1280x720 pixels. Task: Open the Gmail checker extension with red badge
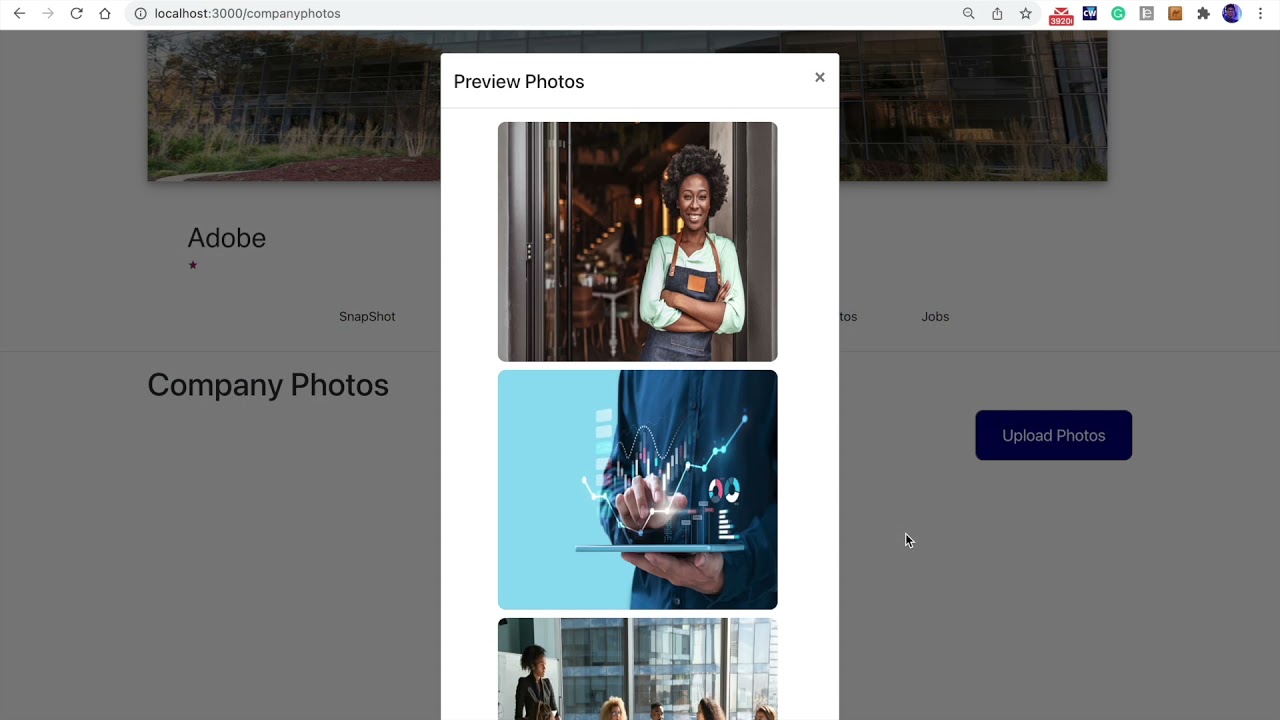coord(1061,14)
